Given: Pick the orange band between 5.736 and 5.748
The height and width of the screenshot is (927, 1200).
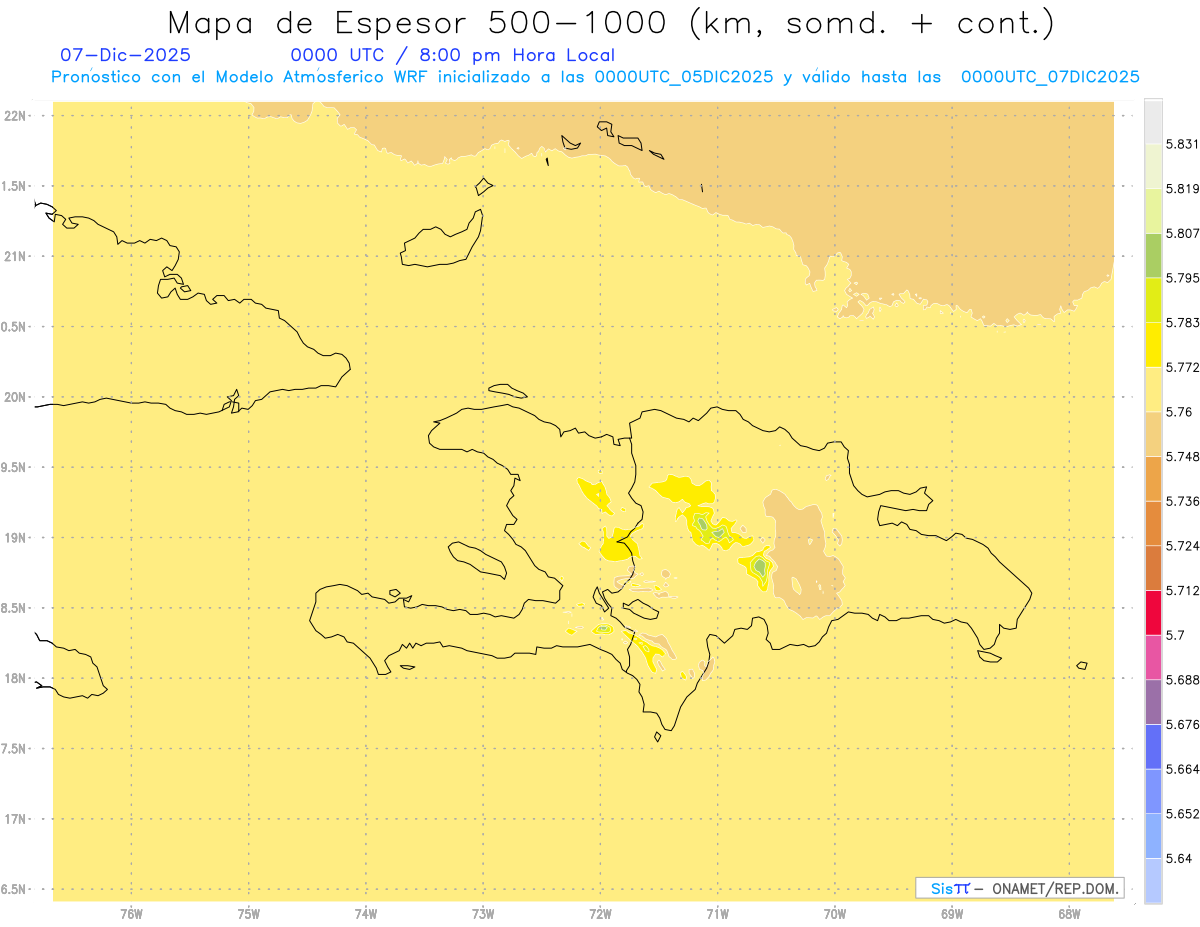Looking at the screenshot, I should click(1153, 478).
